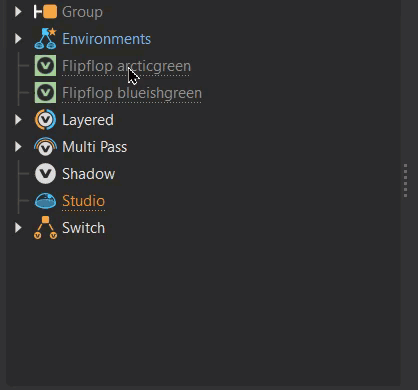The width and height of the screenshot is (418, 390).
Task: Select the Flipflop arcticgreen green V icon
Action: (x=45, y=66)
